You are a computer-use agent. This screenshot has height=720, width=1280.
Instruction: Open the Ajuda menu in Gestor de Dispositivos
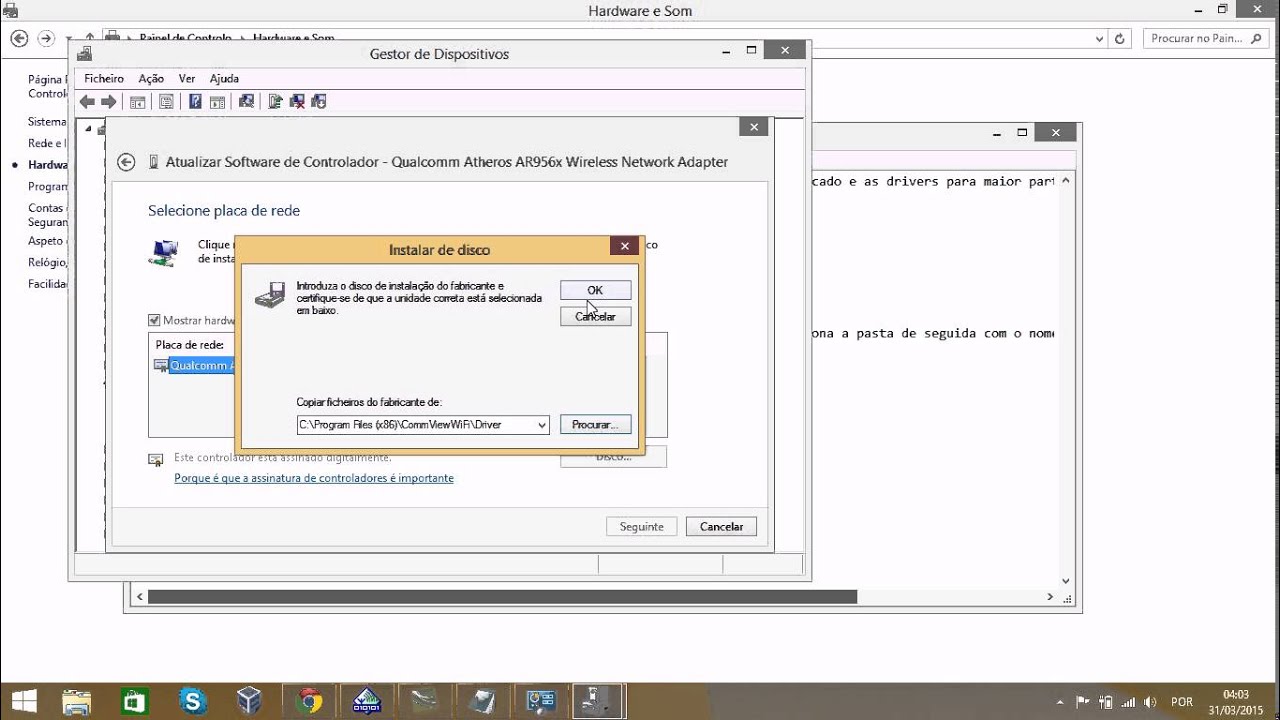click(224, 78)
